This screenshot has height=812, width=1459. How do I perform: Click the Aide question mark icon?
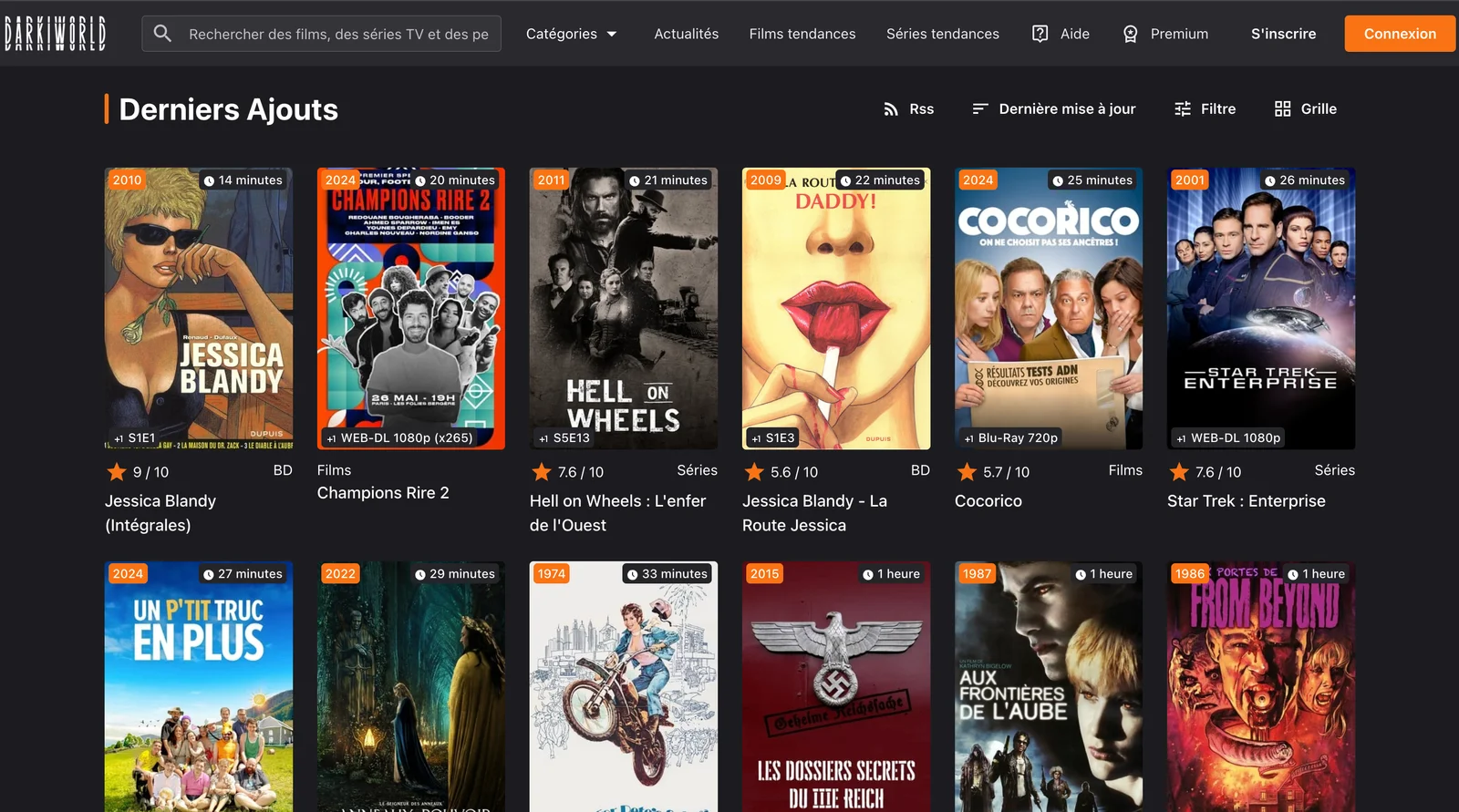1040,34
